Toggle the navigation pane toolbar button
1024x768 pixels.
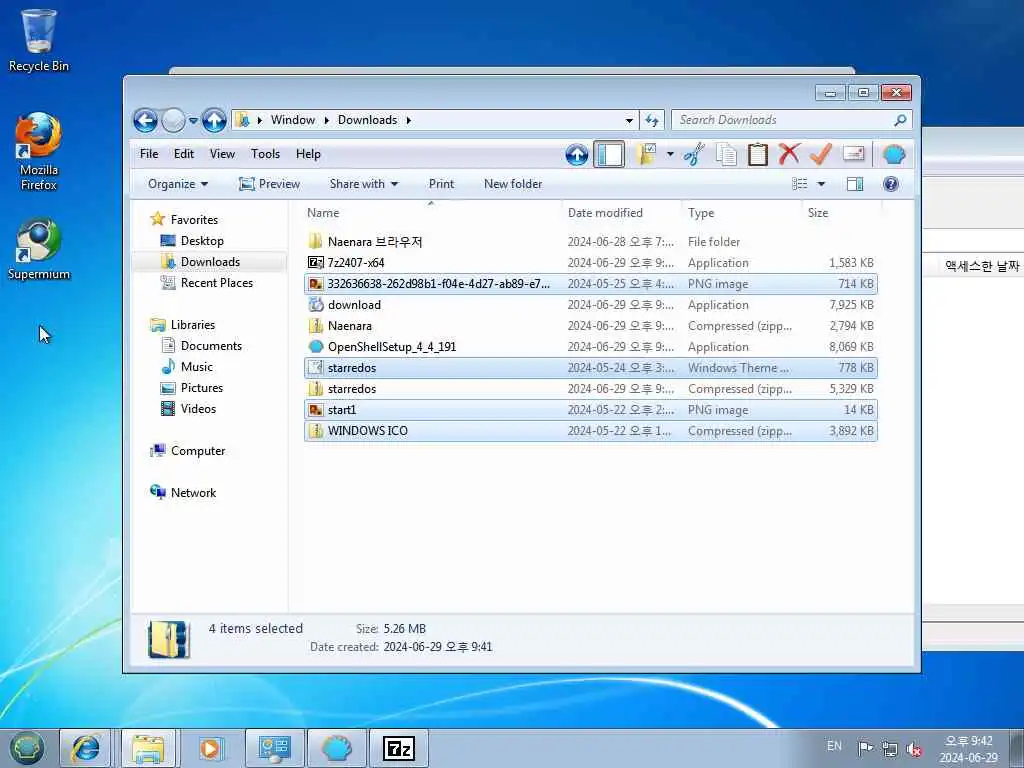click(609, 155)
